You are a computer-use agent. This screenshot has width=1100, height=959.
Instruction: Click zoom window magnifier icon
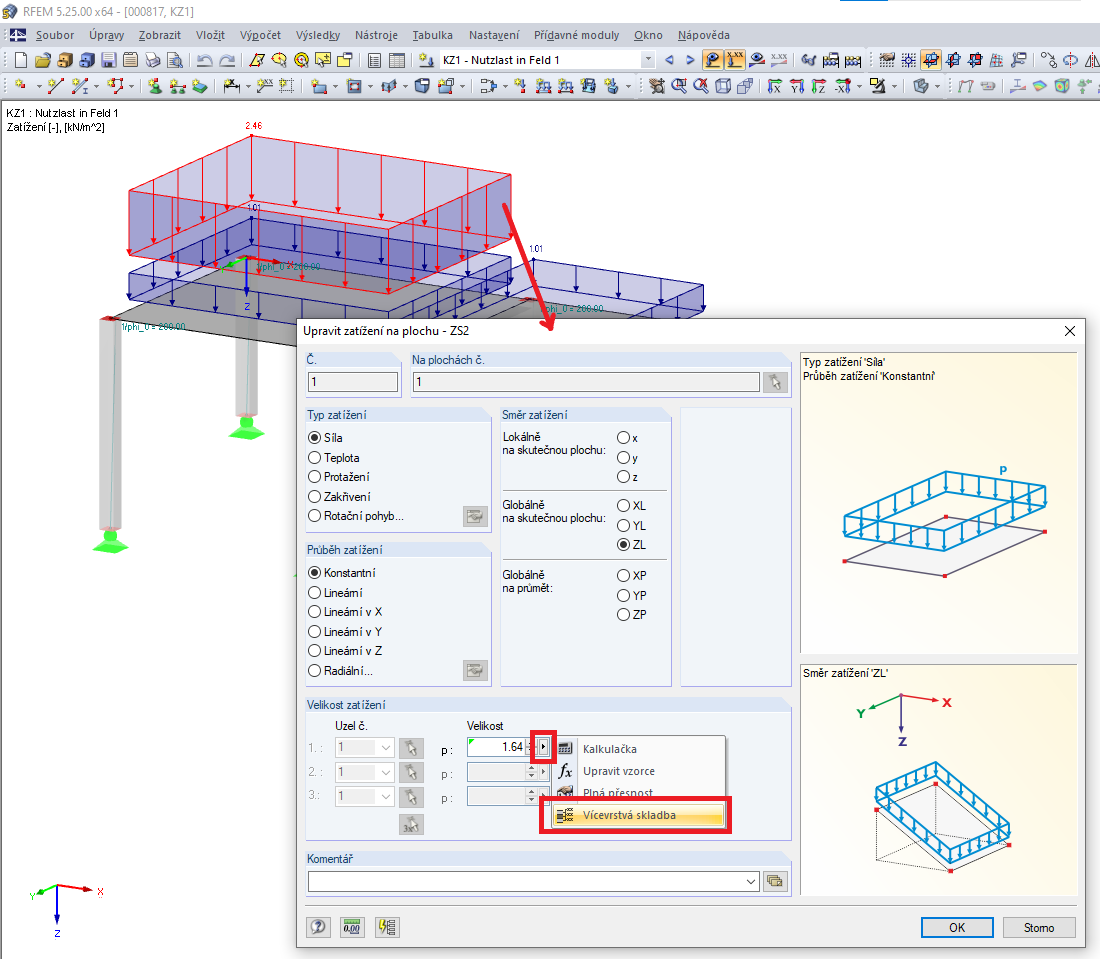678,86
